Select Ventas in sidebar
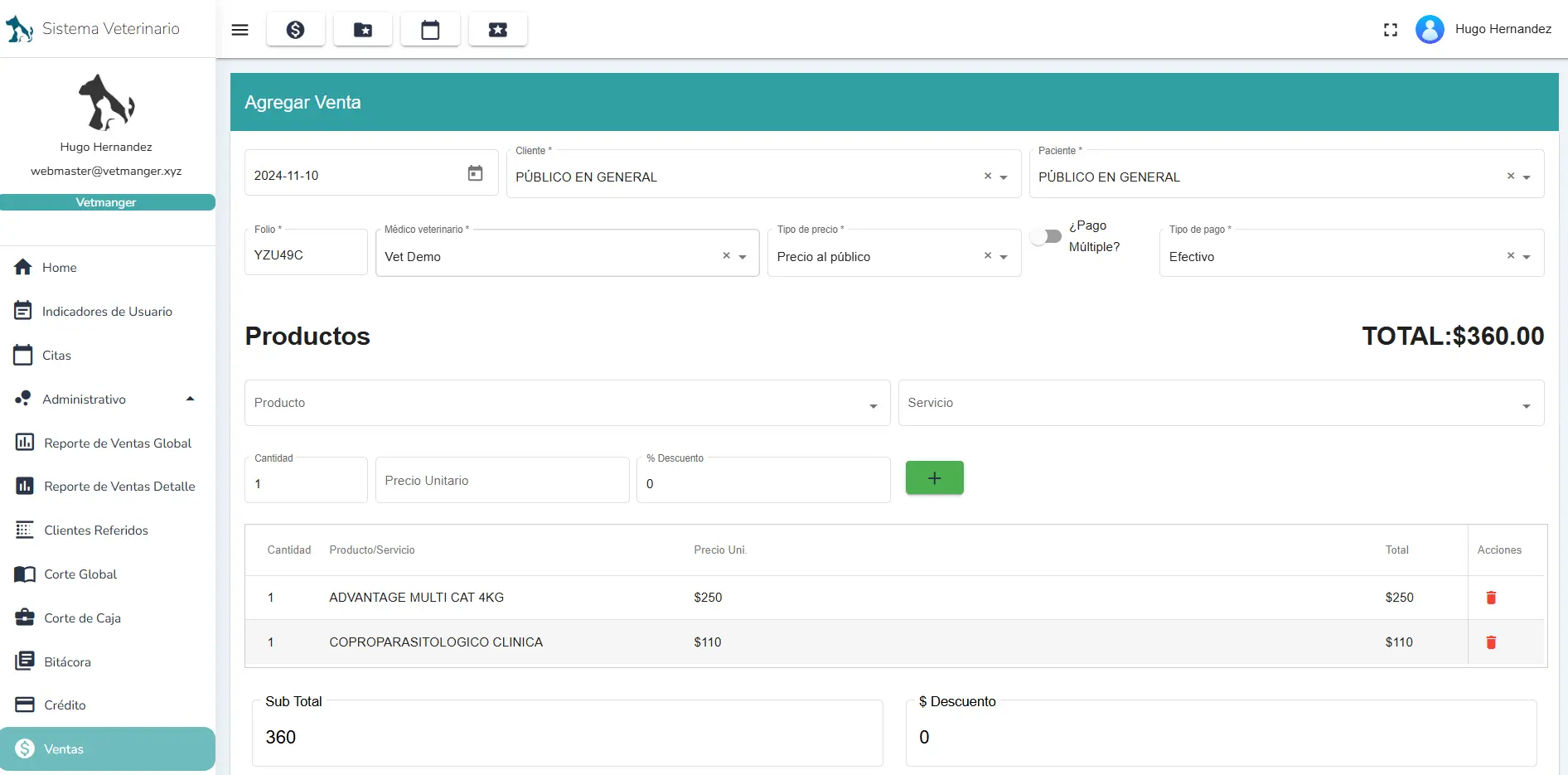Image resolution: width=1568 pixels, height=775 pixels. tap(108, 749)
